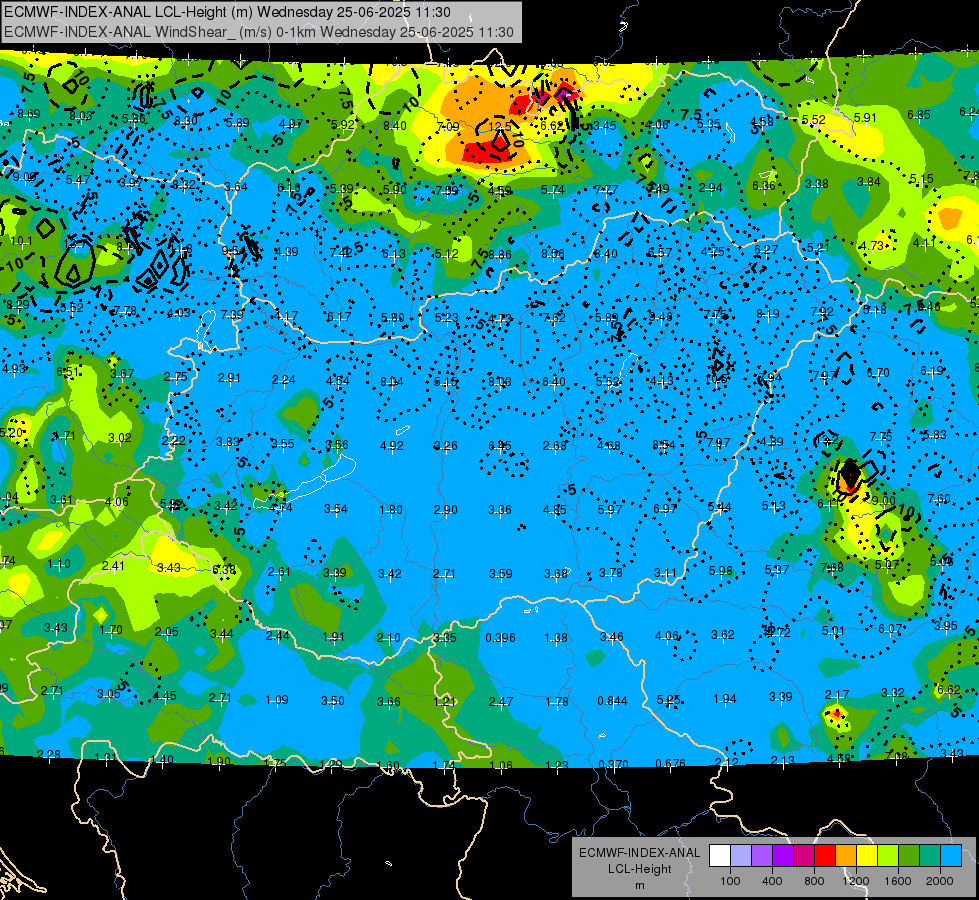Click the wind shear value 5.44

tap(719, 507)
